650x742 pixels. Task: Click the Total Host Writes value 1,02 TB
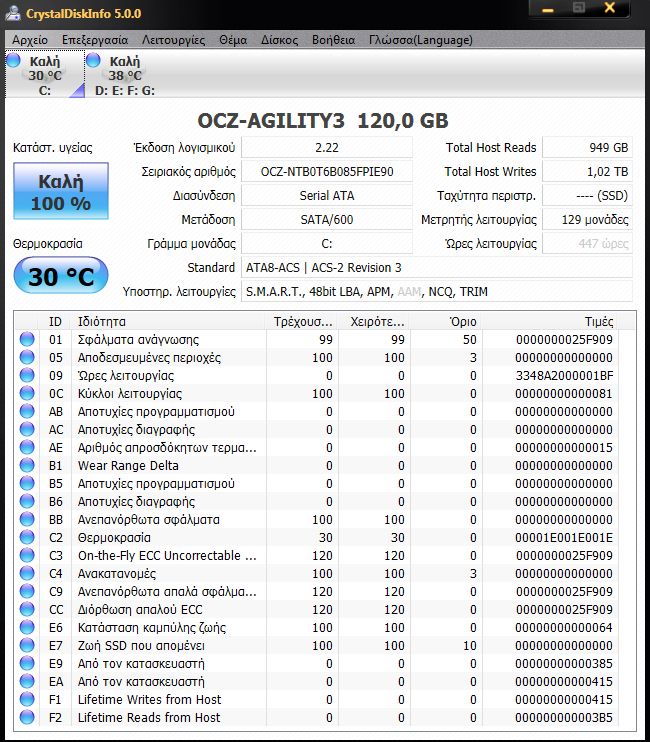tap(587, 172)
